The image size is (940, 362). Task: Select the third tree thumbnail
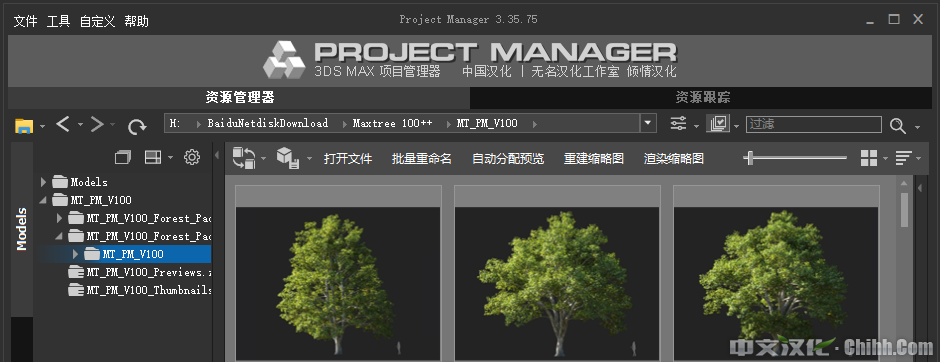point(776,273)
